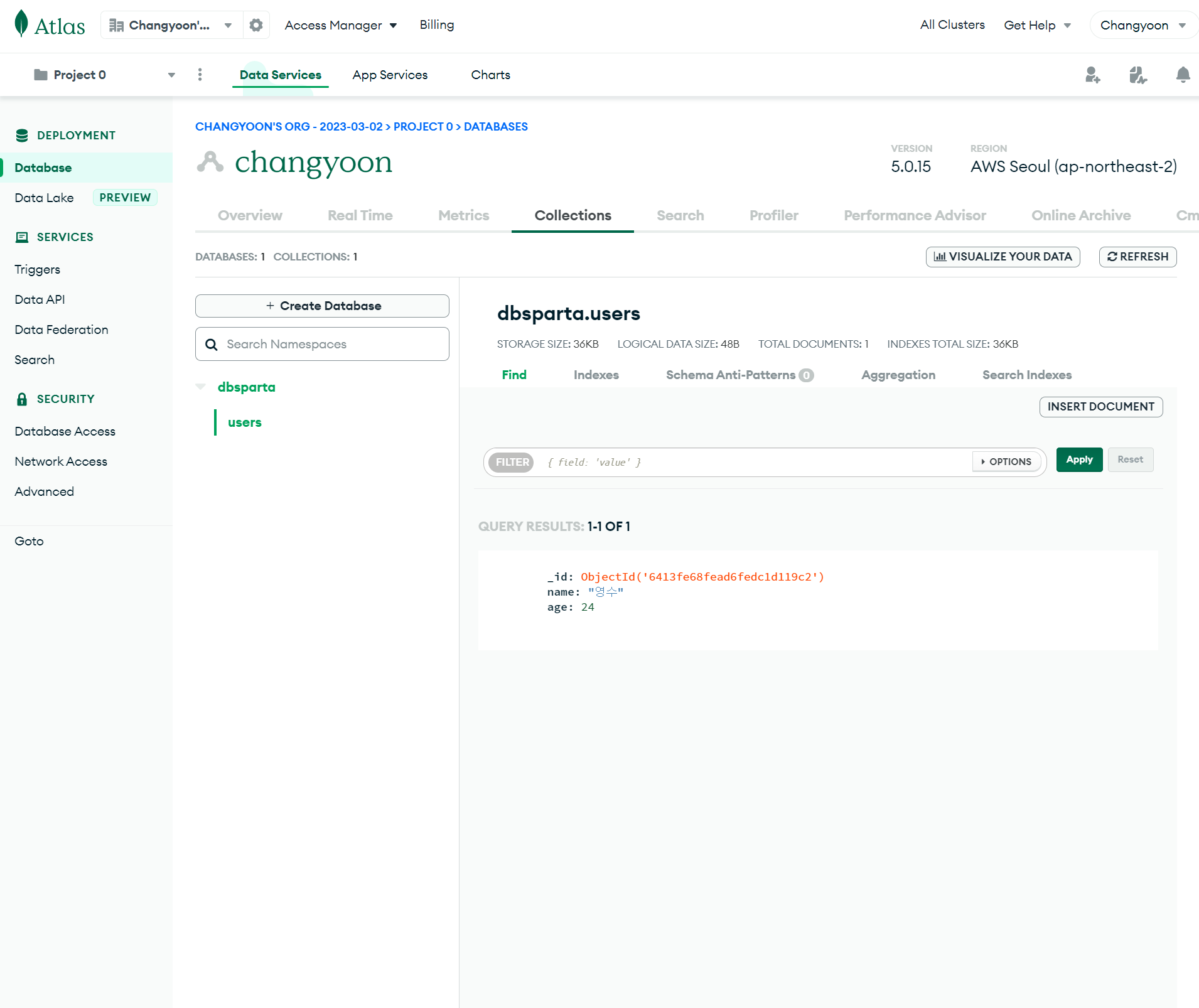Viewport: 1199px width, 1008px height.
Task: Open the Changyoon user account menu
Action: coord(1143,25)
